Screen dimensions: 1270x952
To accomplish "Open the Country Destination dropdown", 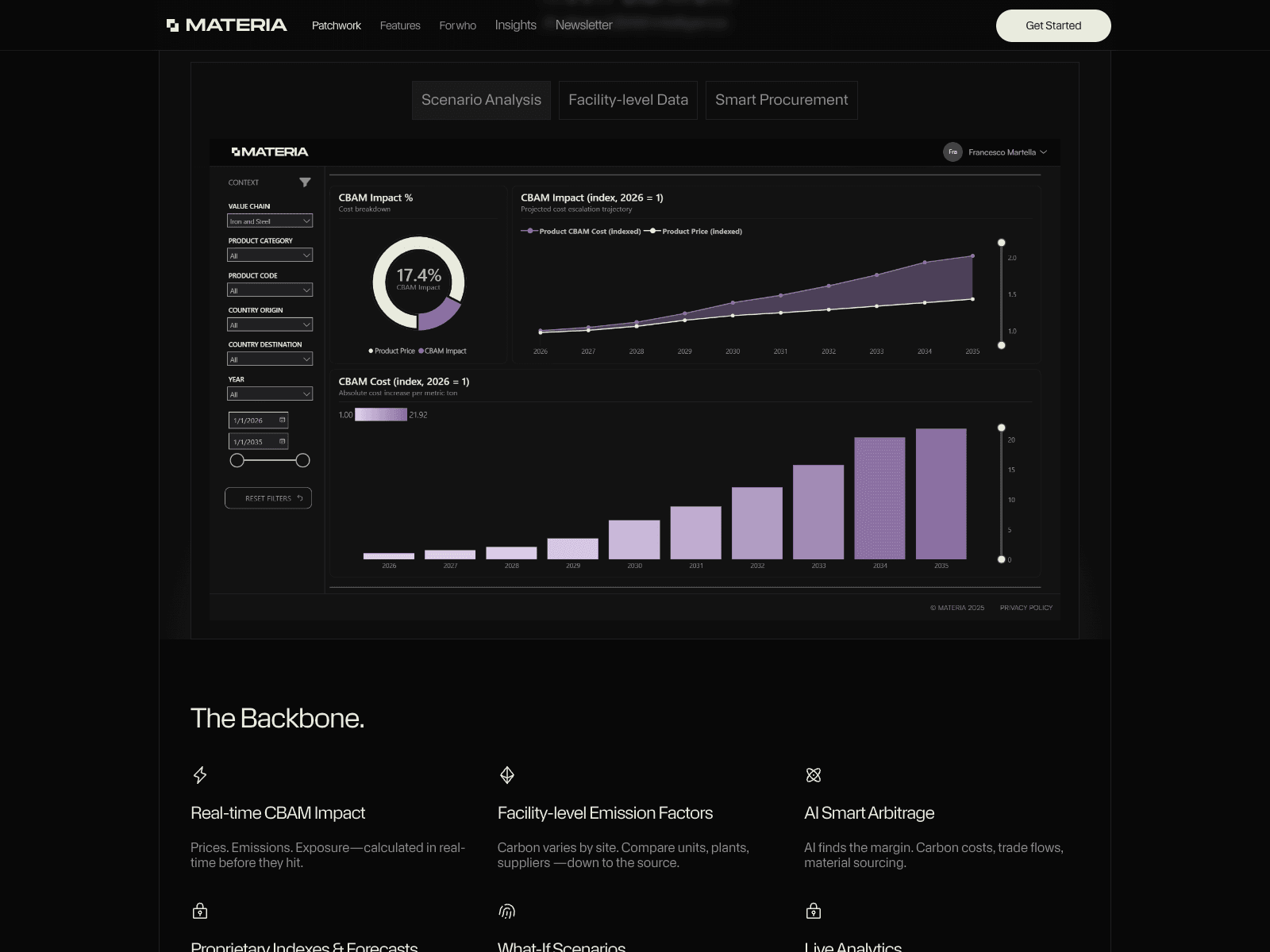I will tap(270, 359).
